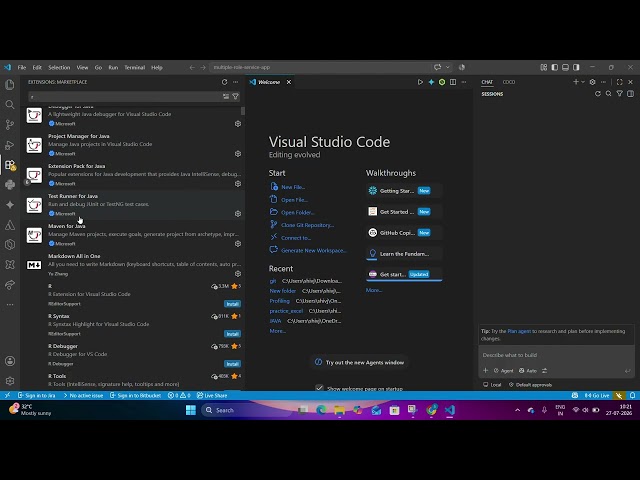Open manage gear for Test Runner for Java
Viewport: 640px width, 480px height.
(x=238, y=214)
